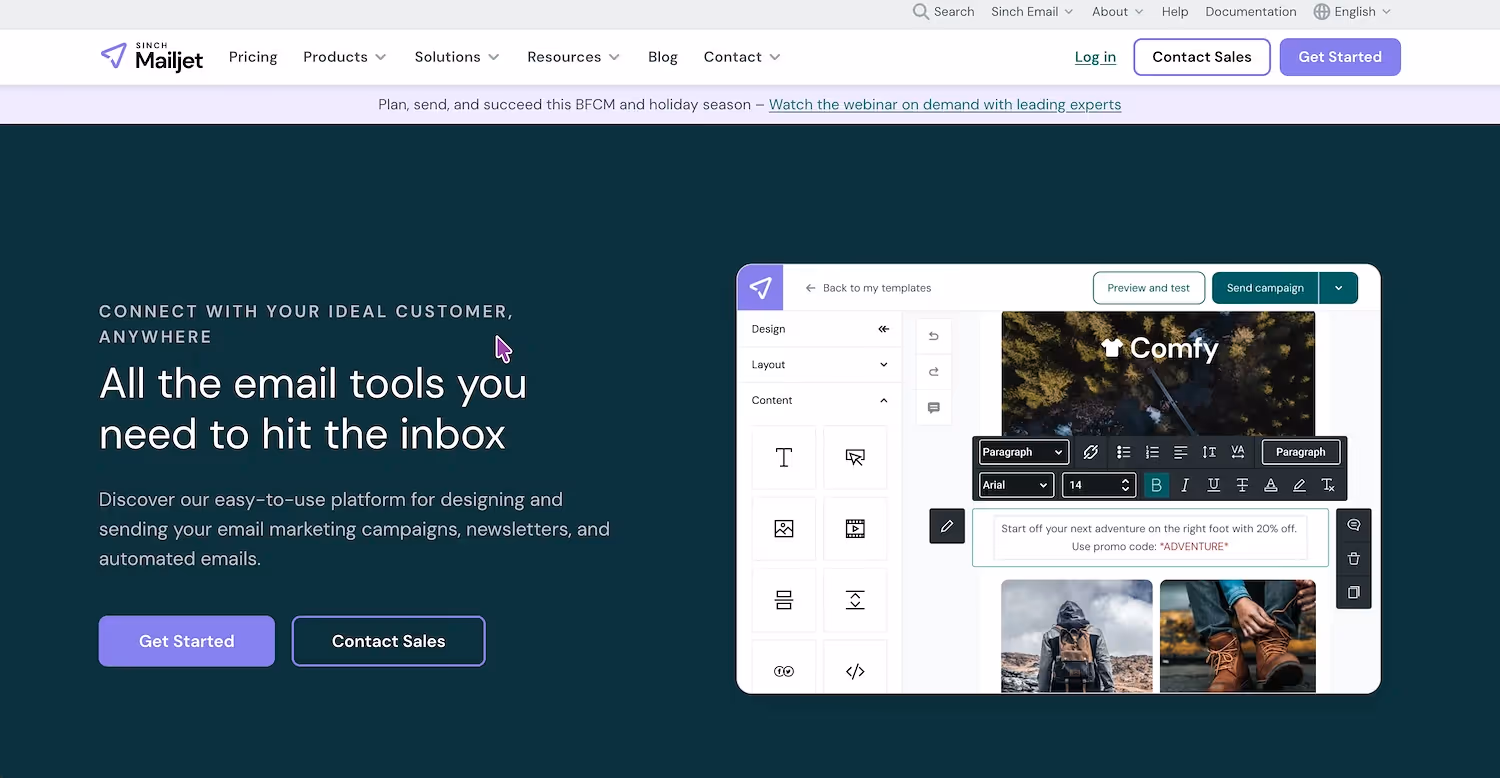Image resolution: width=1500 pixels, height=778 pixels.
Task: Open the Watch the webinar on demand link
Action: 945,104
